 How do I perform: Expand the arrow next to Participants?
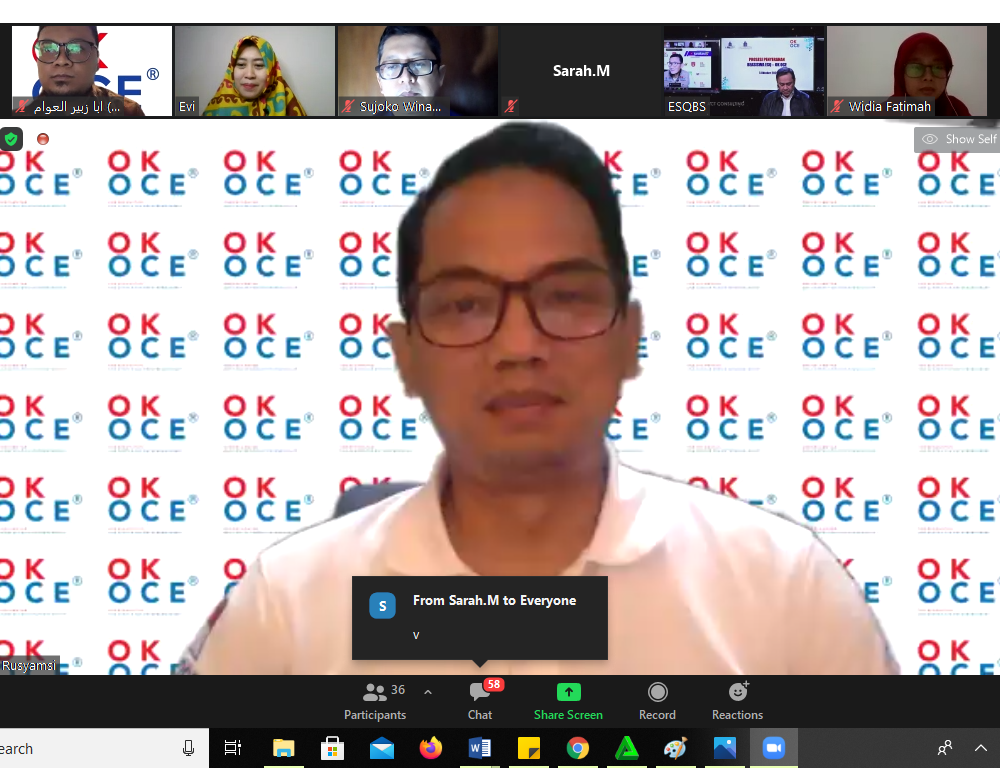pyautogui.click(x=428, y=691)
